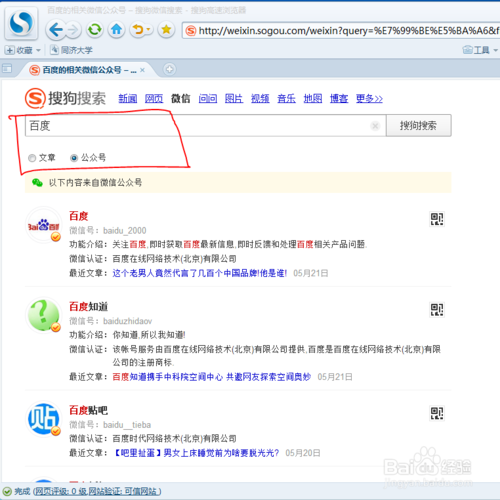Switch to 新闻 search category
The image size is (500, 500).
point(128,98)
